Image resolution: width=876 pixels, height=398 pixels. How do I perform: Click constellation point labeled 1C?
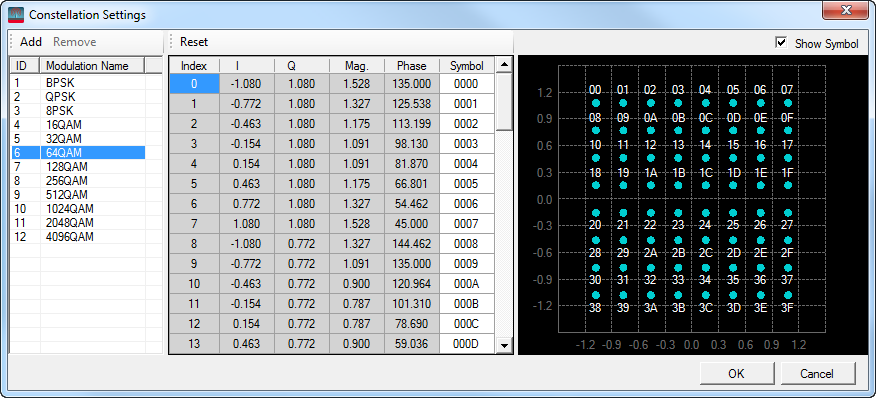(706, 185)
